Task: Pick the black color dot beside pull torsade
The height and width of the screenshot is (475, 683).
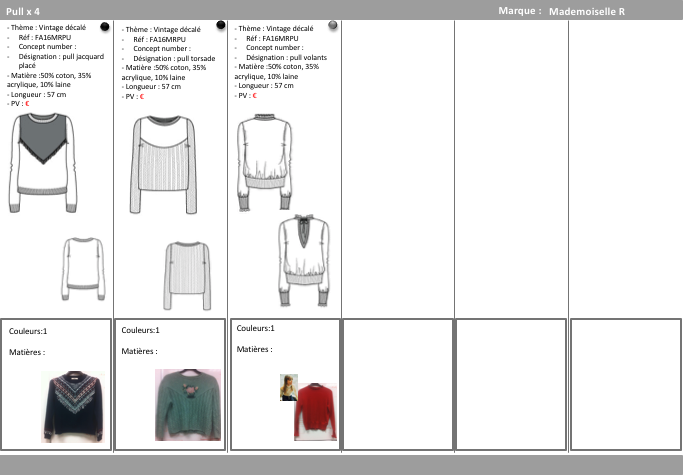Action: pyautogui.click(x=221, y=25)
